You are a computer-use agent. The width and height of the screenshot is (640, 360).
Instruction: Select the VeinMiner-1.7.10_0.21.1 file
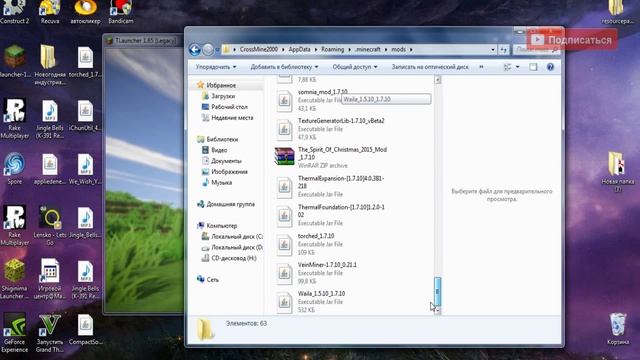(317, 273)
